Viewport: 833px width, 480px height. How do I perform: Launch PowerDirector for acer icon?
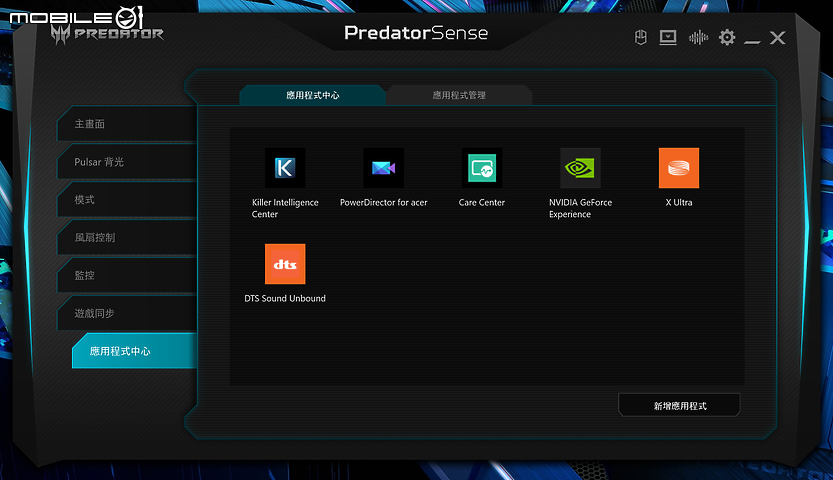point(384,168)
